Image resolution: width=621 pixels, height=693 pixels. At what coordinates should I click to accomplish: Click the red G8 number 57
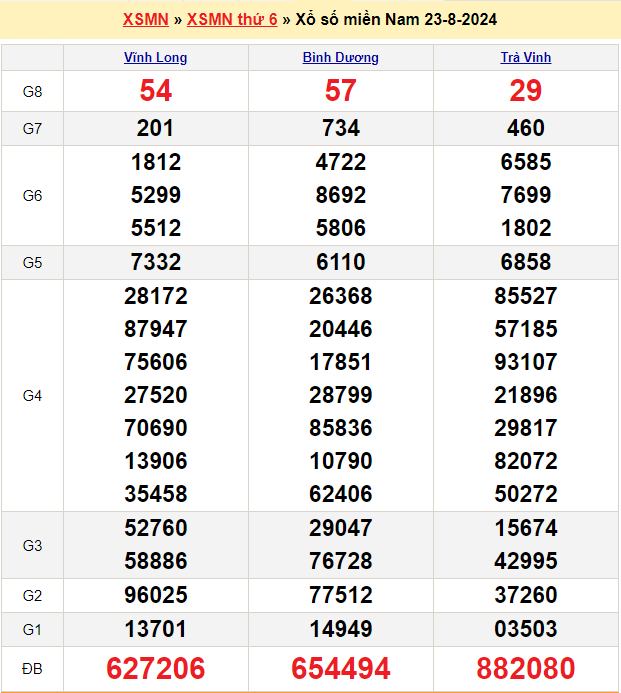tap(340, 91)
